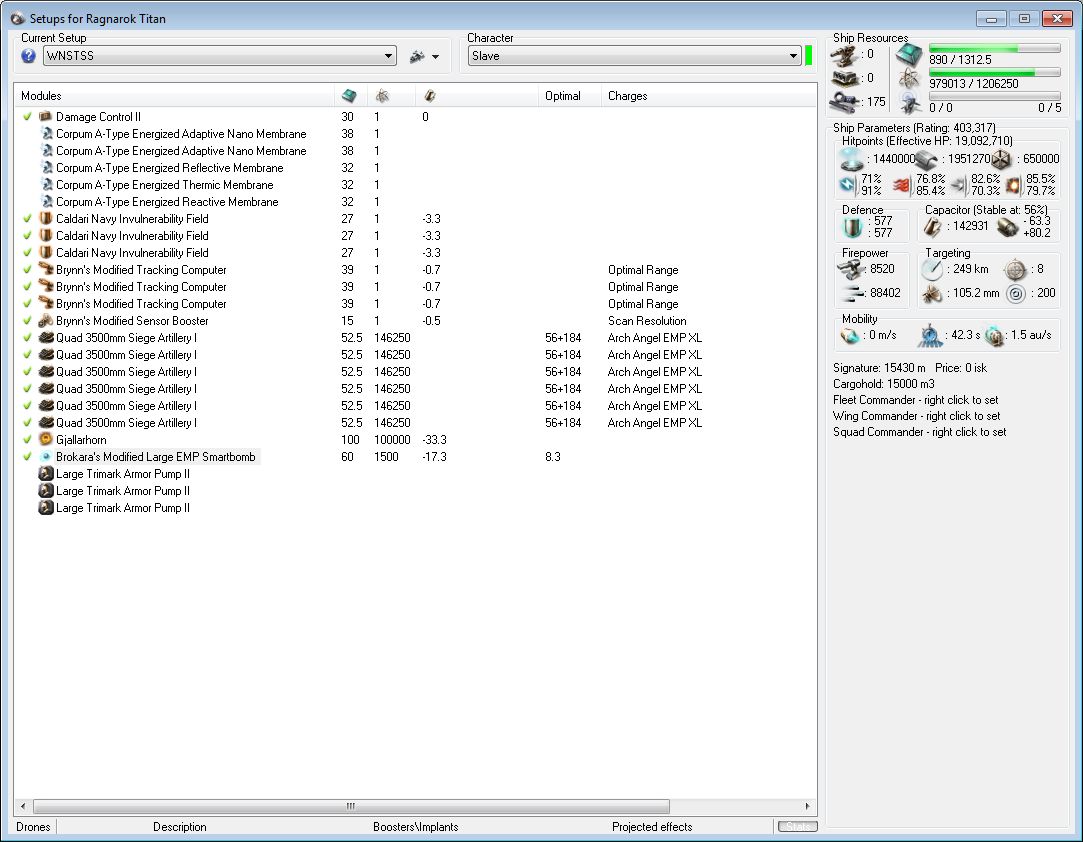Click the Gjallarhorn doomsday module icon

46,439
